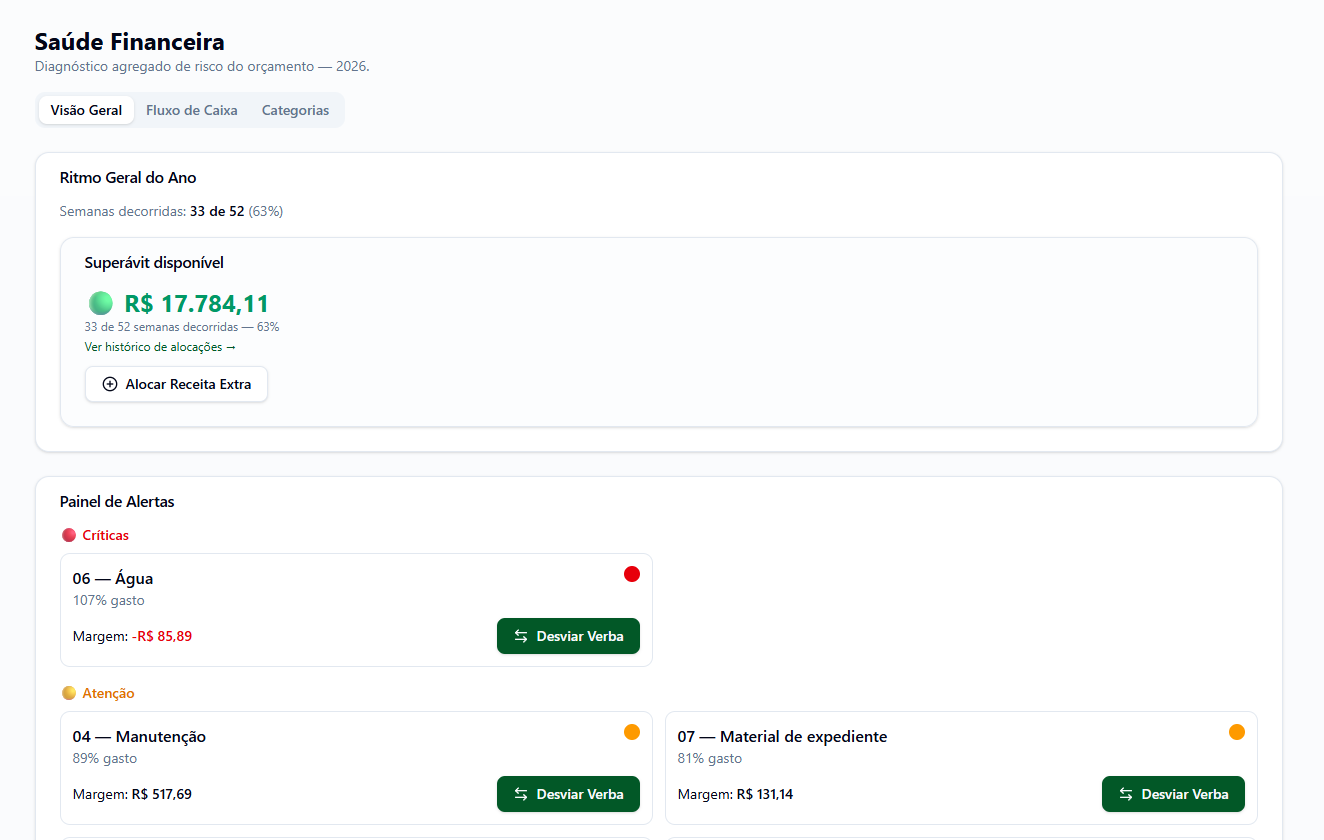Select the Categorias tab
The image size is (1324, 840).
pos(295,110)
